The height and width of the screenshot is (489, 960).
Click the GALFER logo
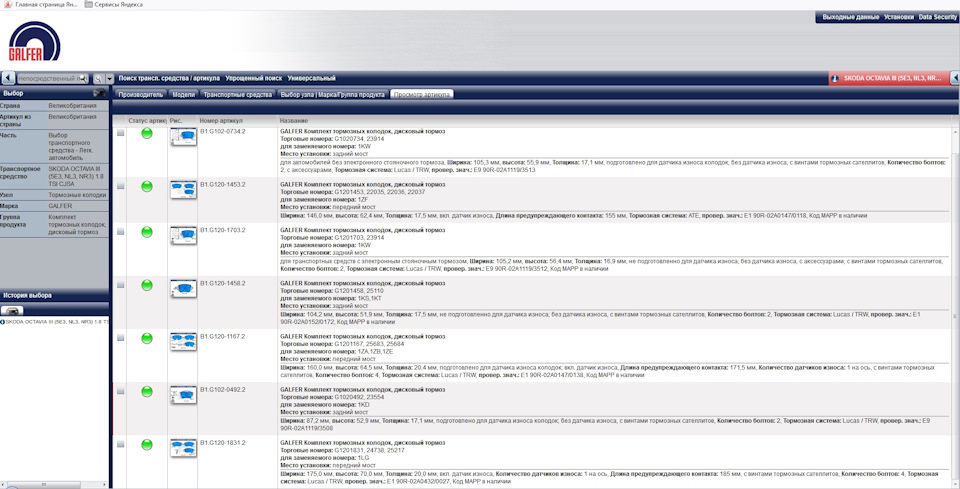coord(34,41)
